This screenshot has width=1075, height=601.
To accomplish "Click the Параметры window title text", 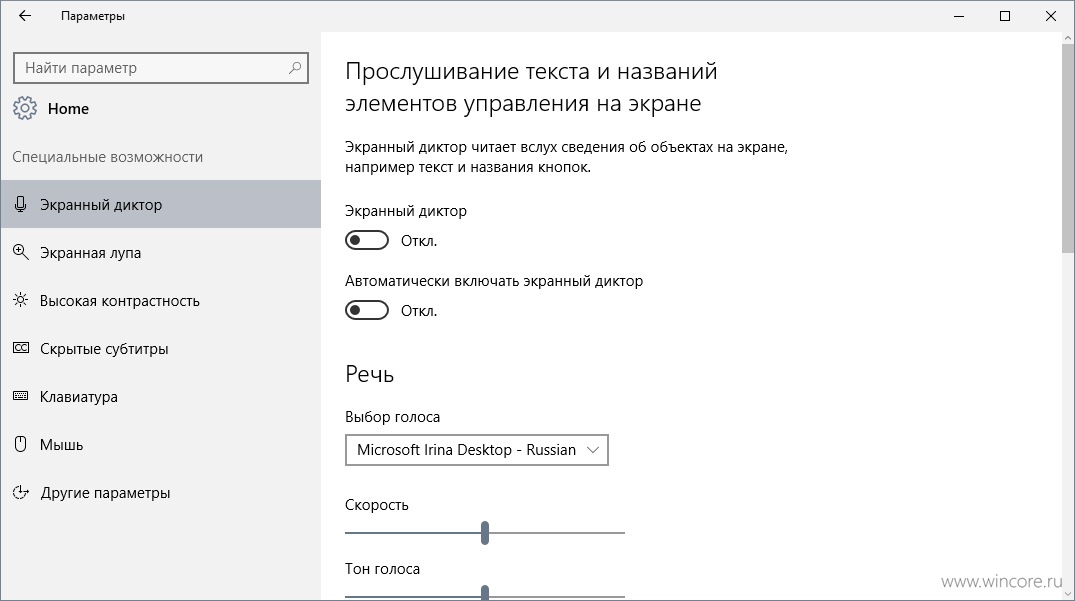I will [x=93, y=16].
